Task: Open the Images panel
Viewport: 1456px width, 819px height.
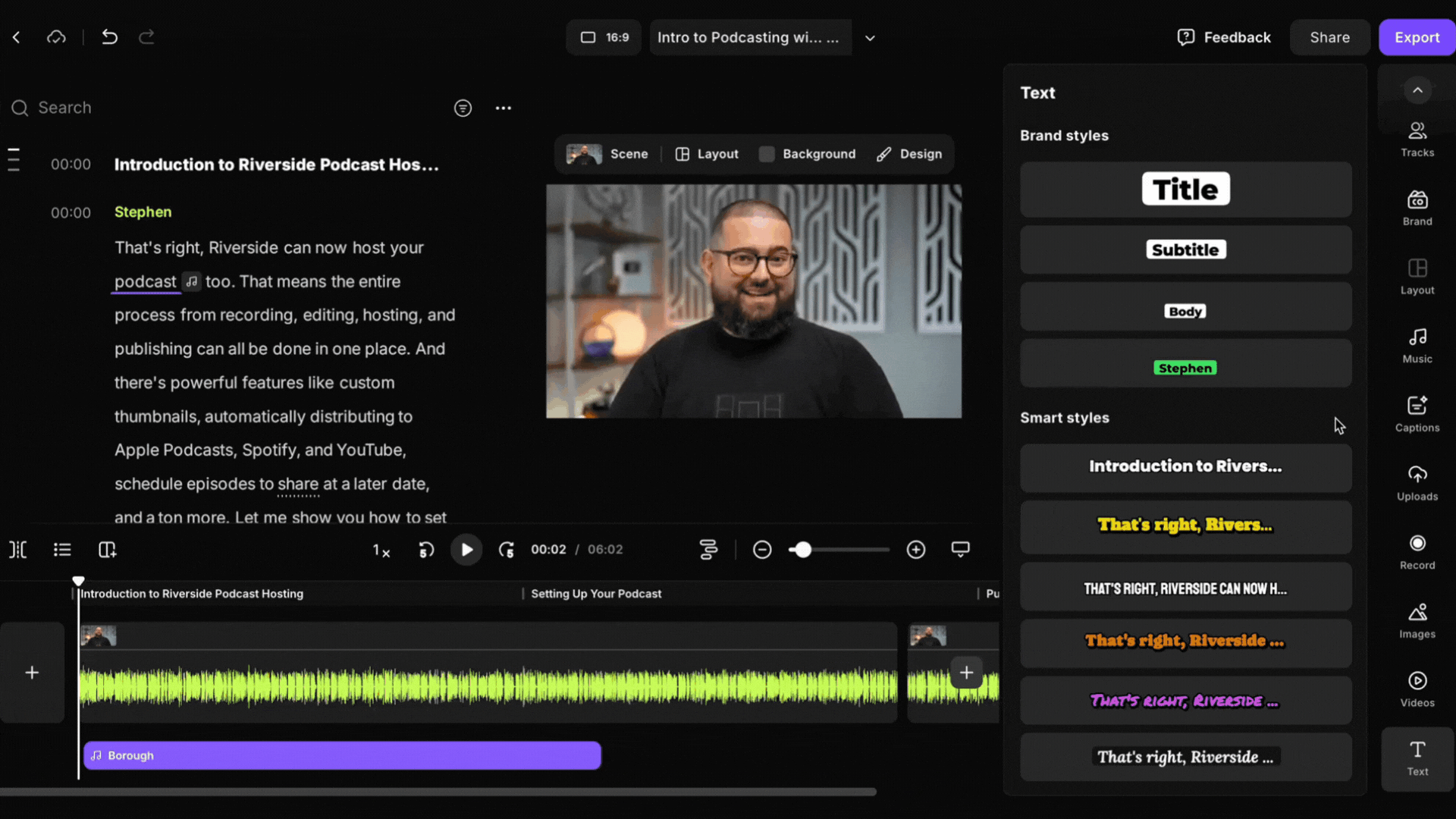Action: click(1417, 620)
